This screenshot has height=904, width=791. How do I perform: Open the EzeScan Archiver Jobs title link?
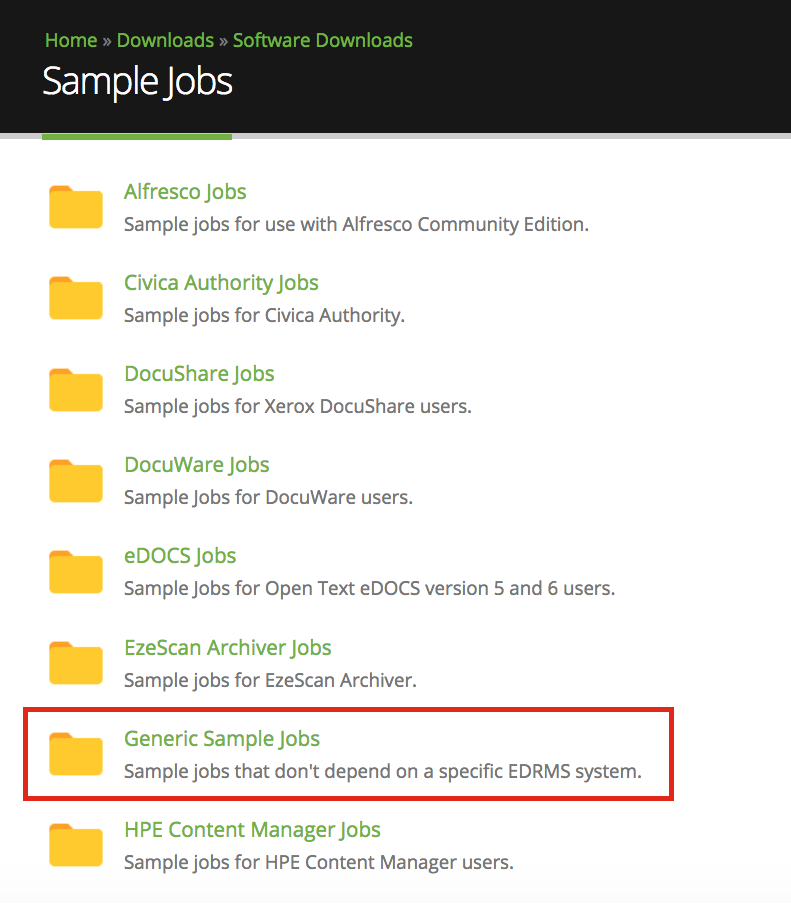(227, 648)
